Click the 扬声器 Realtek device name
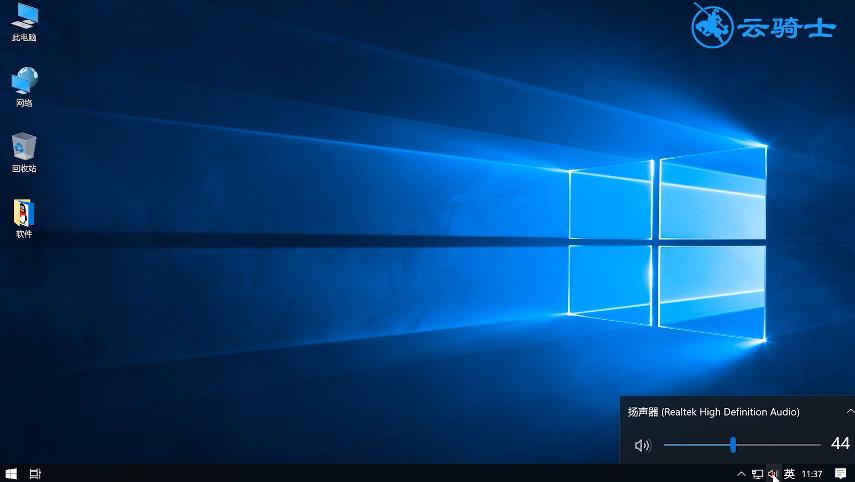 pyautogui.click(x=713, y=412)
